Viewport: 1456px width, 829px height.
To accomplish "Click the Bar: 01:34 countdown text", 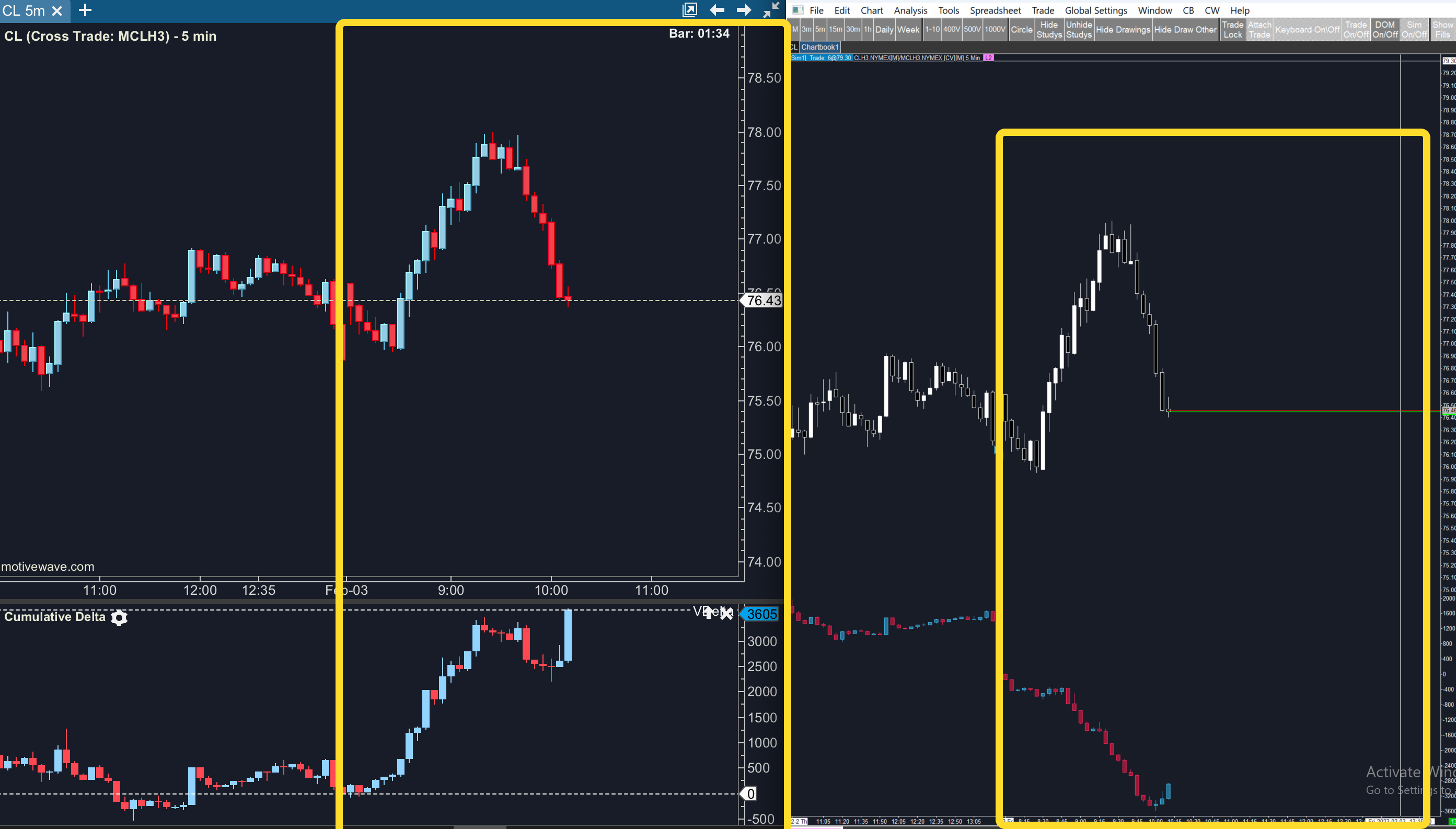I will pos(699,33).
